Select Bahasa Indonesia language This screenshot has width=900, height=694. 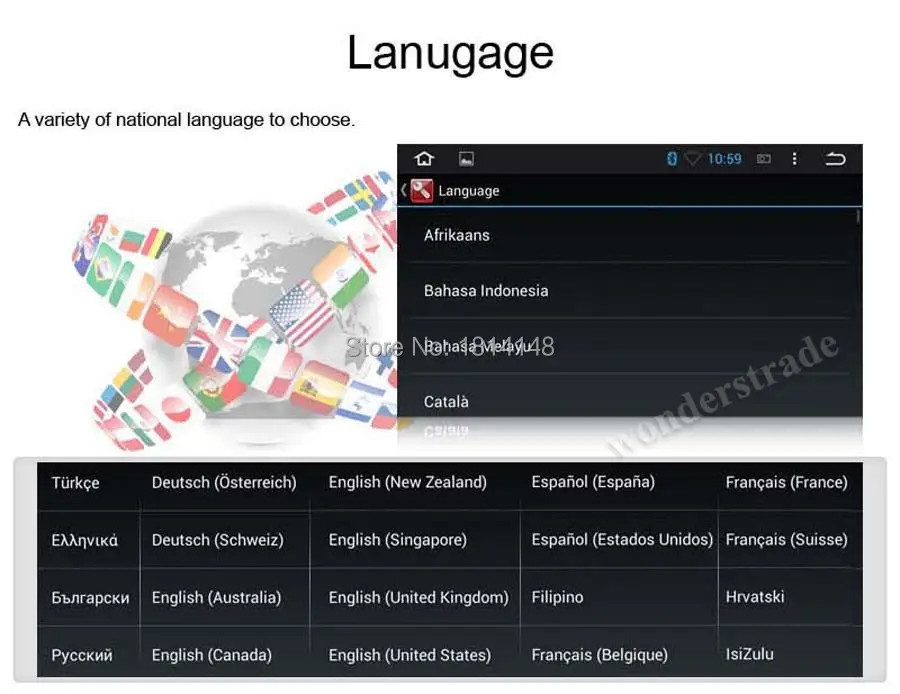click(x=629, y=291)
